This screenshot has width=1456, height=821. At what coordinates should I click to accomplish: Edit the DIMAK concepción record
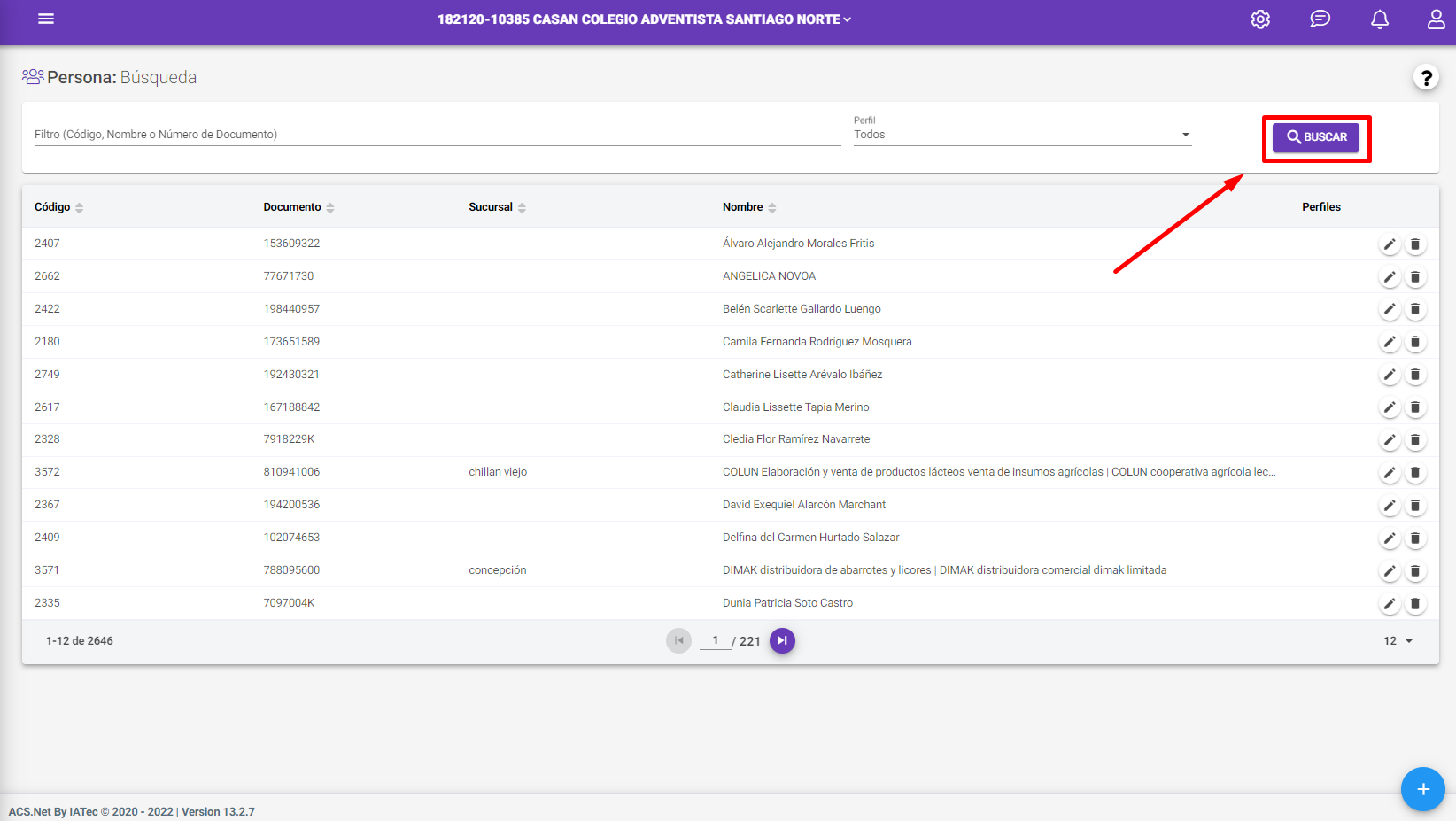click(x=1390, y=571)
